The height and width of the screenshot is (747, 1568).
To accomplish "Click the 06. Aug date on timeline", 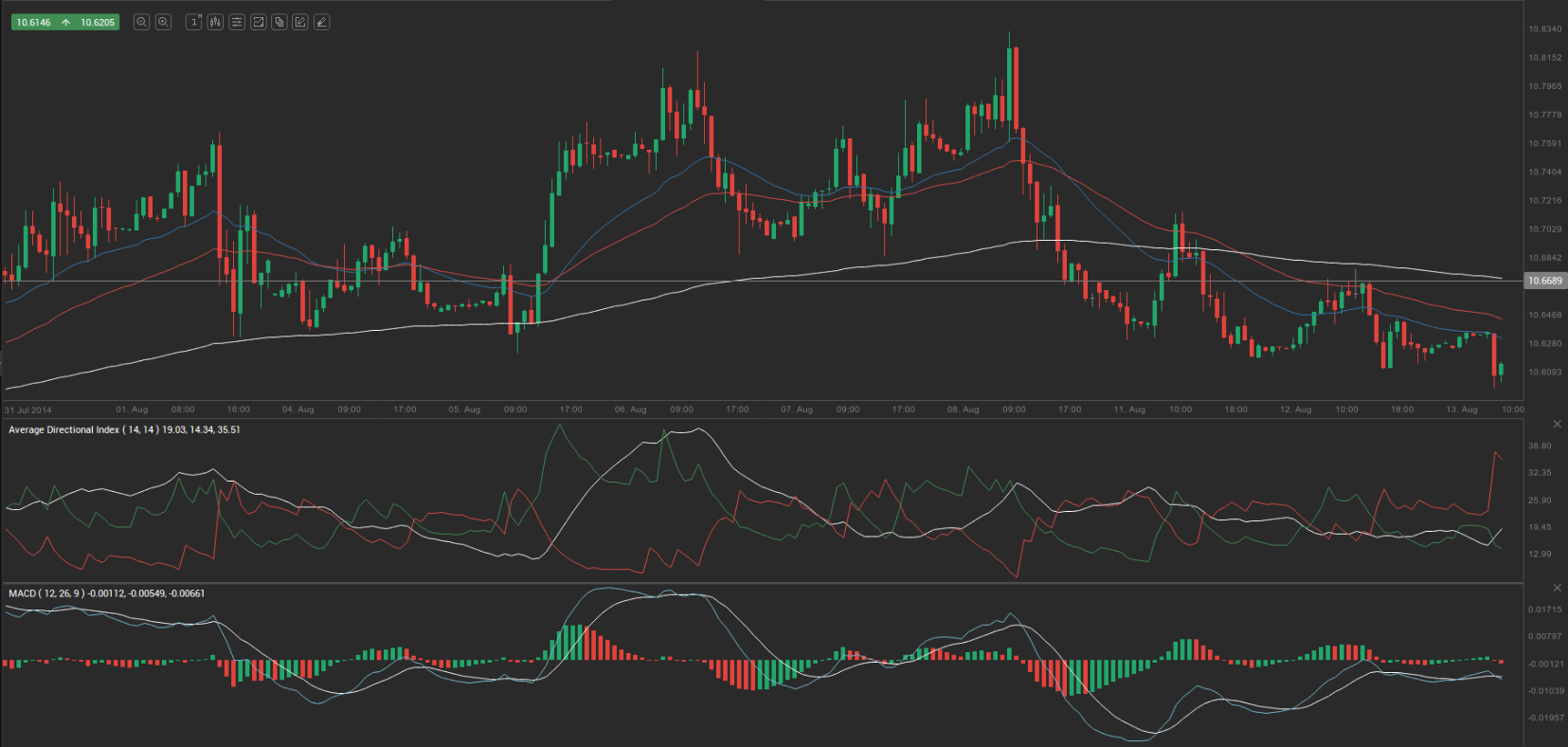I will point(630,410).
